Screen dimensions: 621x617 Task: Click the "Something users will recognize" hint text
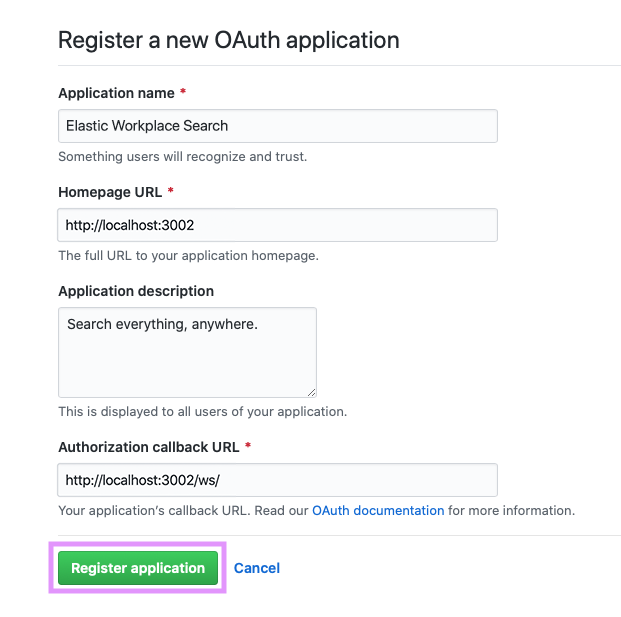tap(183, 156)
